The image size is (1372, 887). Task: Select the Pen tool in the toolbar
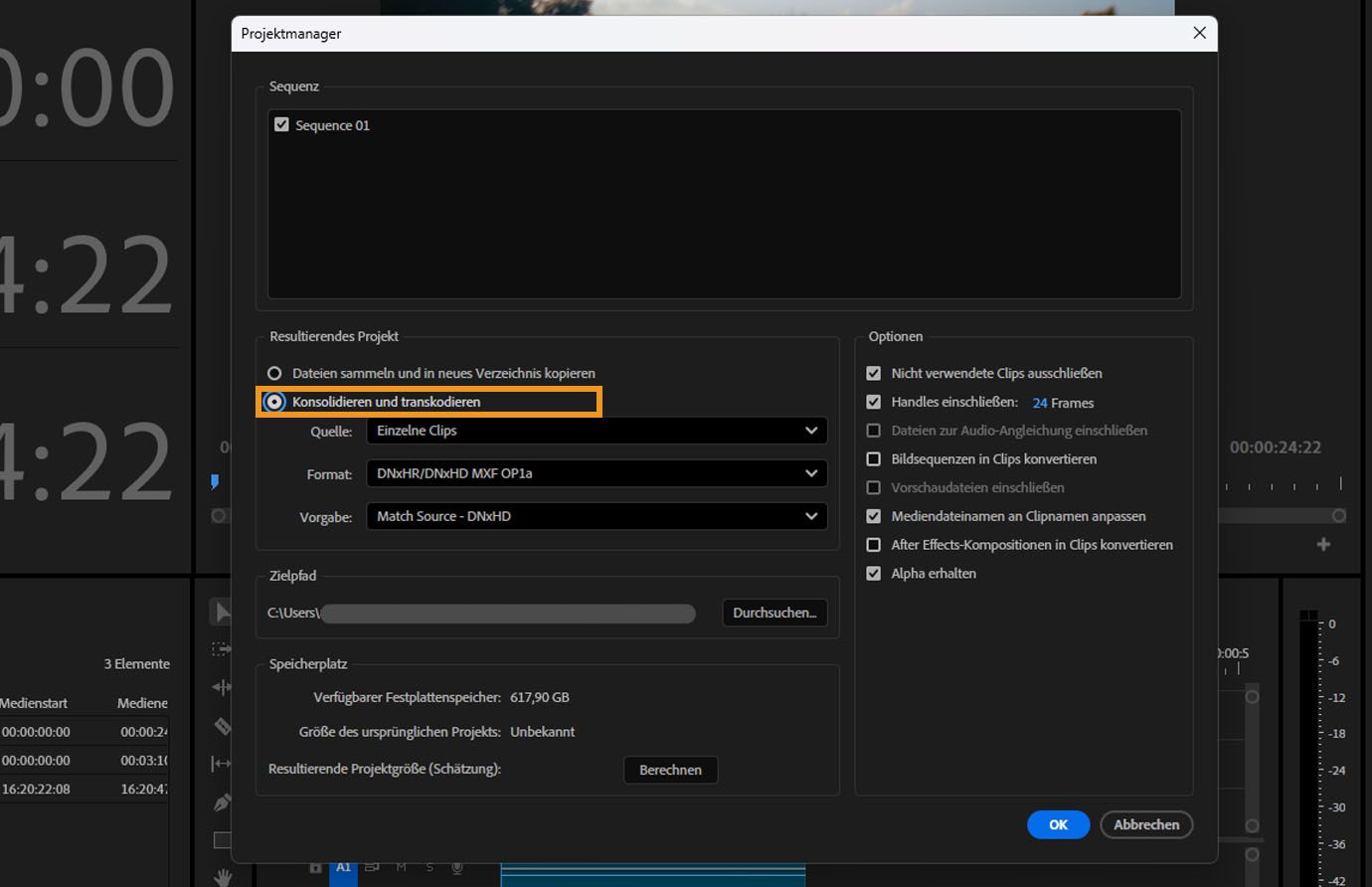click(x=222, y=802)
